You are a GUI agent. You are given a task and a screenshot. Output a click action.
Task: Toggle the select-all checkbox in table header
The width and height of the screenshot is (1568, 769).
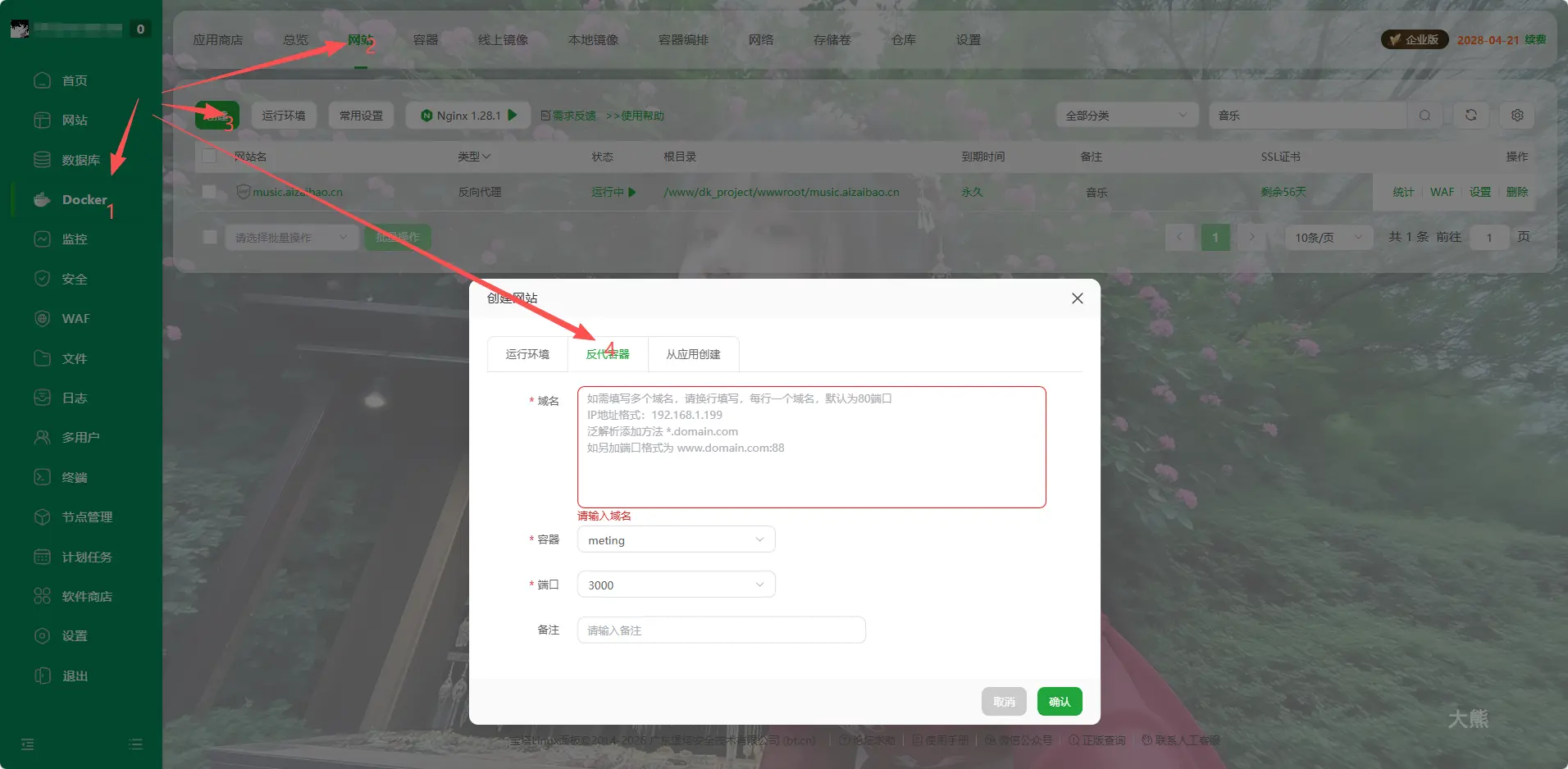pyautogui.click(x=210, y=157)
